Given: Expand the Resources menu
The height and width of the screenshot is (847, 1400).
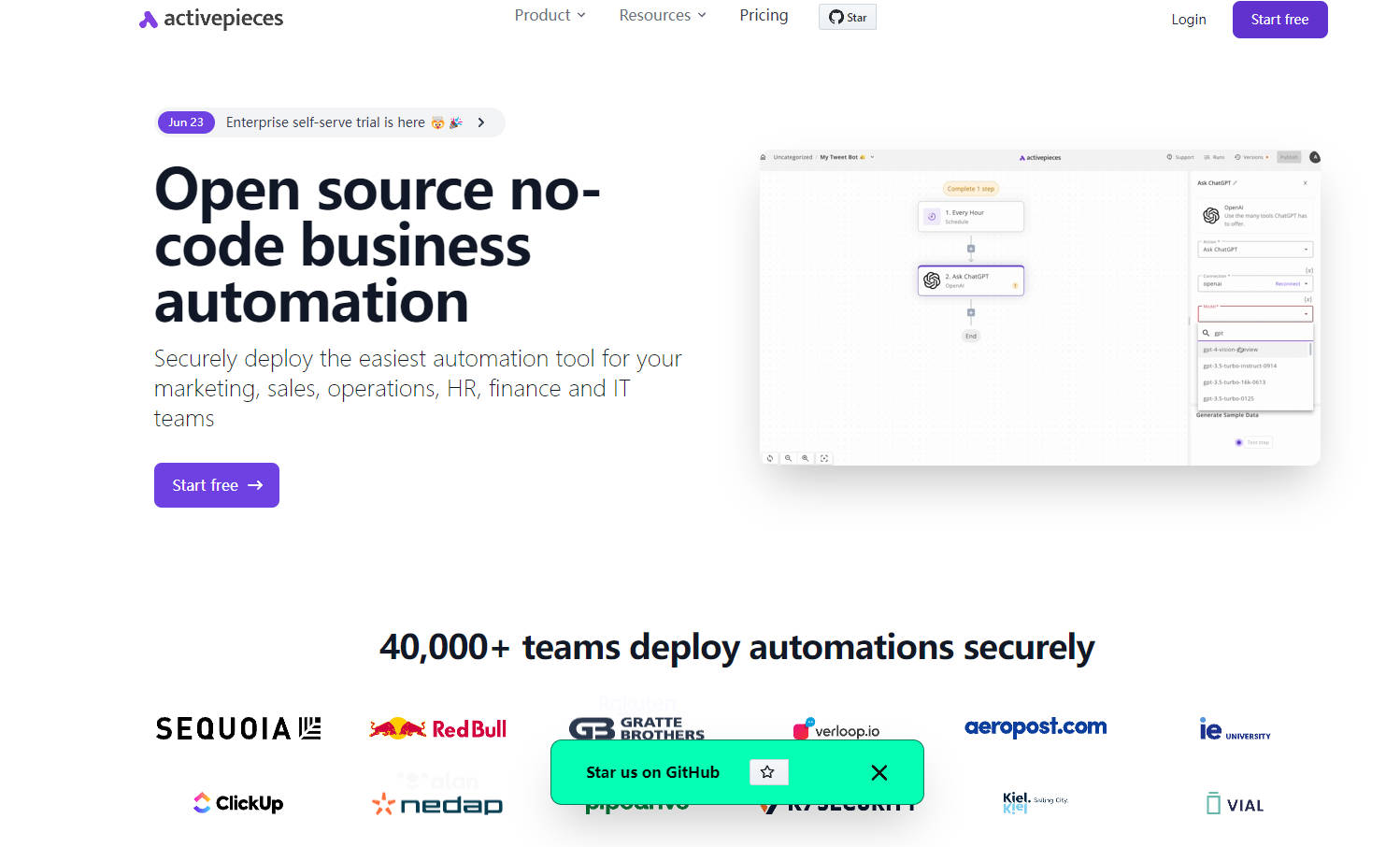Looking at the screenshot, I should pyautogui.click(x=662, y=15).
